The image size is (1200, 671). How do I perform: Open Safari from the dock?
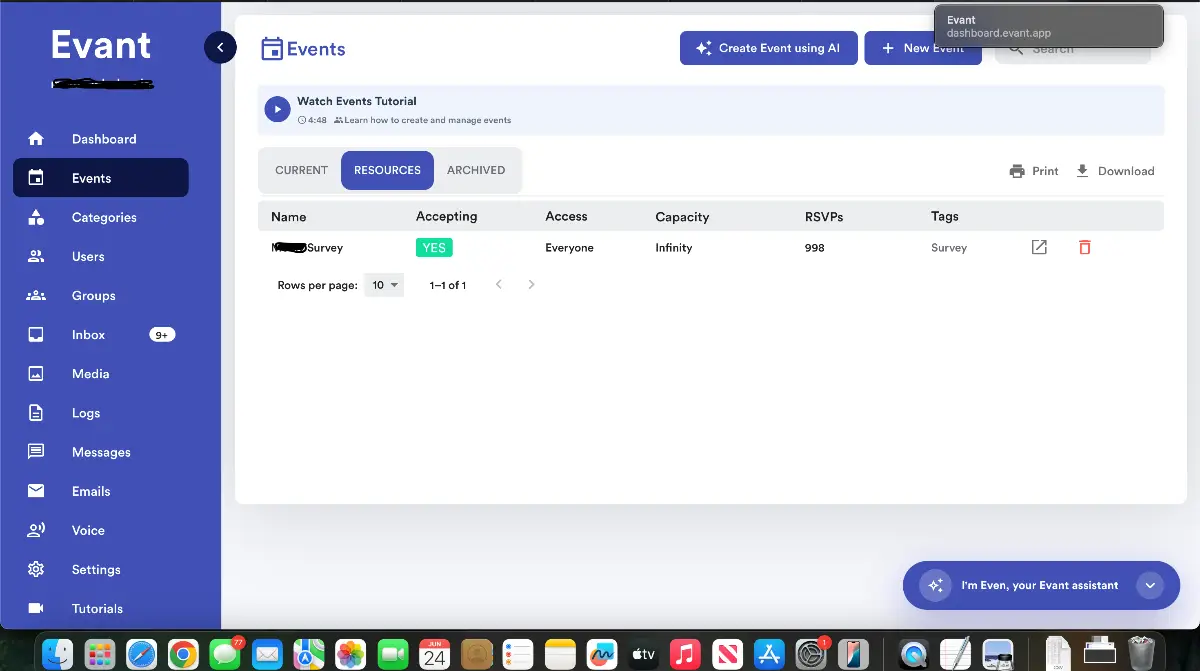click(141, 653)
